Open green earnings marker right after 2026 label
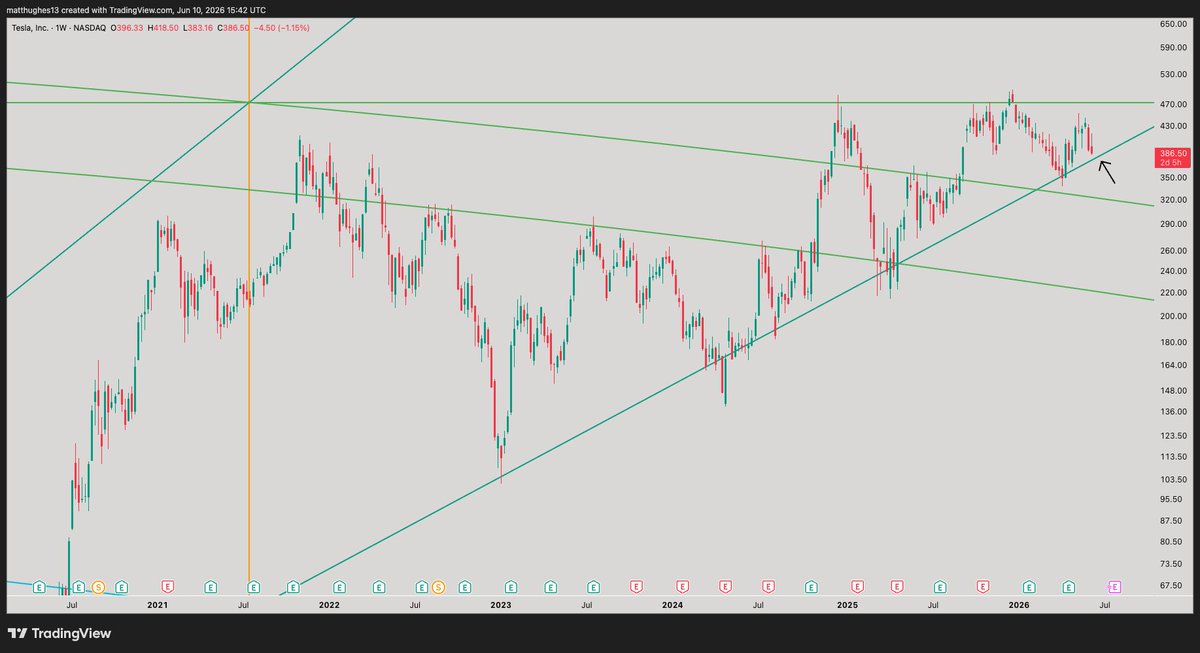 [x=1027, y=586]
